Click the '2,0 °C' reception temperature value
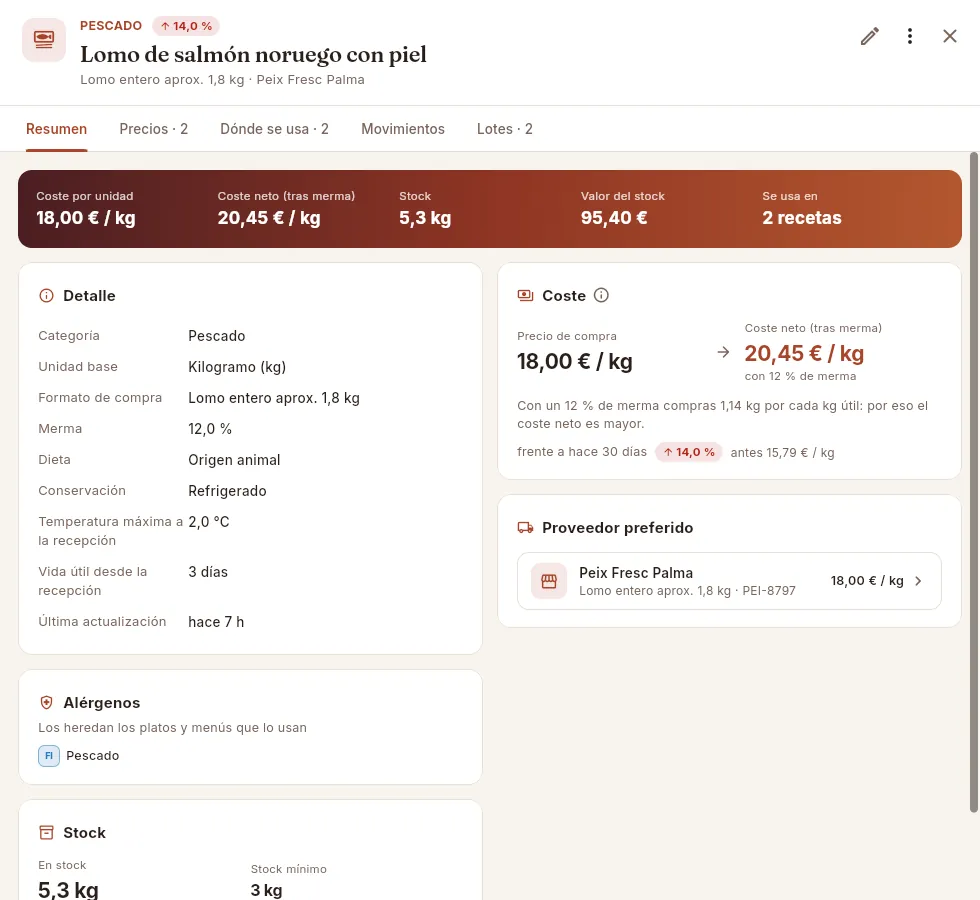 pyautogui.click(x=209, y=522)
